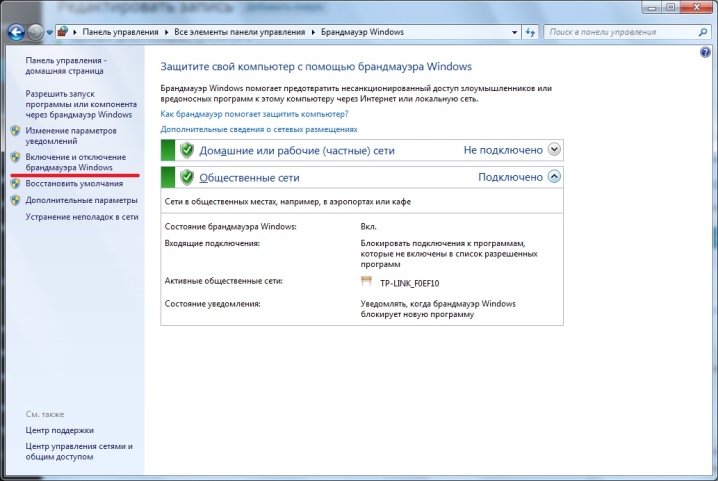Viewport: 718px width, 481px height.
Task: Click "Состояние брандмауэра Windows:" label
Action: coord(230,226)
